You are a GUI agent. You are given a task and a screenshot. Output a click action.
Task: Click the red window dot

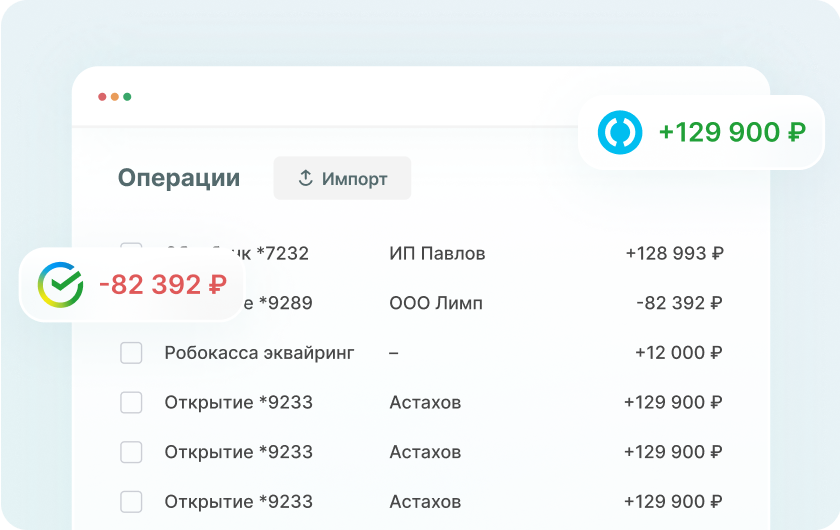pos(102,97)
